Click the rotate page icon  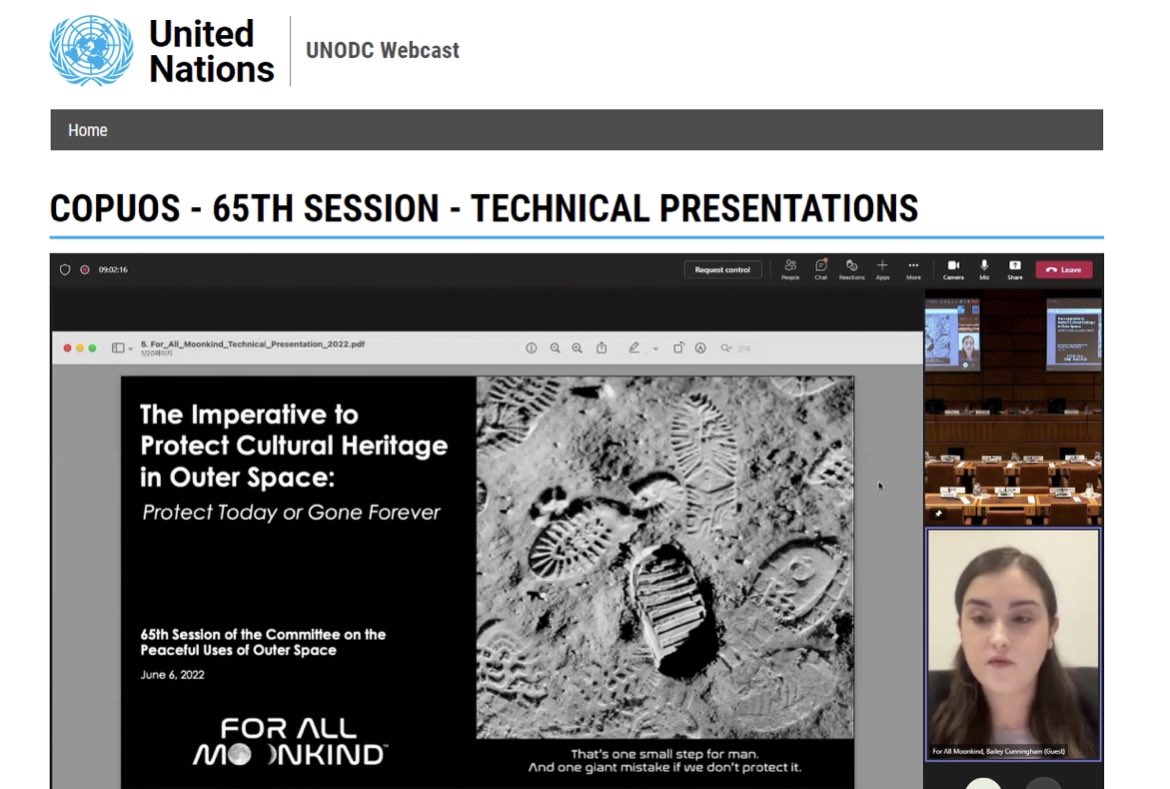[x=678, y=348]
